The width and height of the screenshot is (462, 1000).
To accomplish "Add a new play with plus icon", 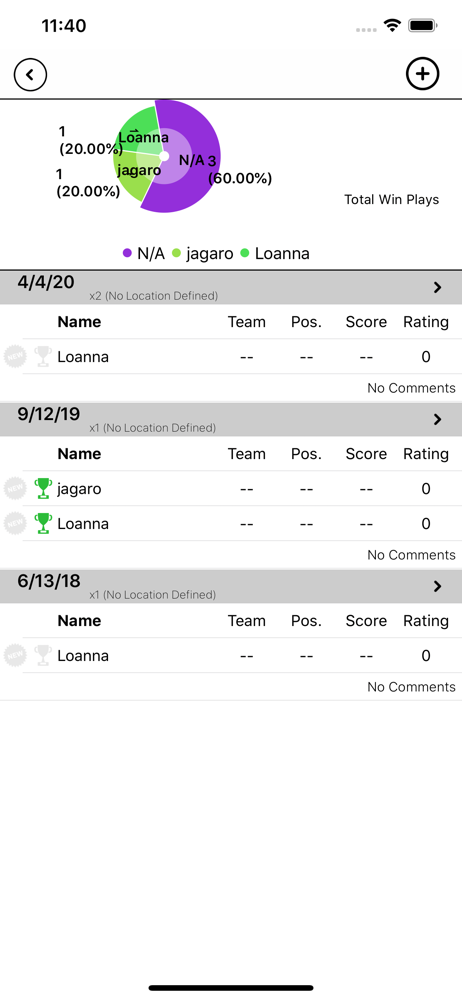I will (422, 74).
